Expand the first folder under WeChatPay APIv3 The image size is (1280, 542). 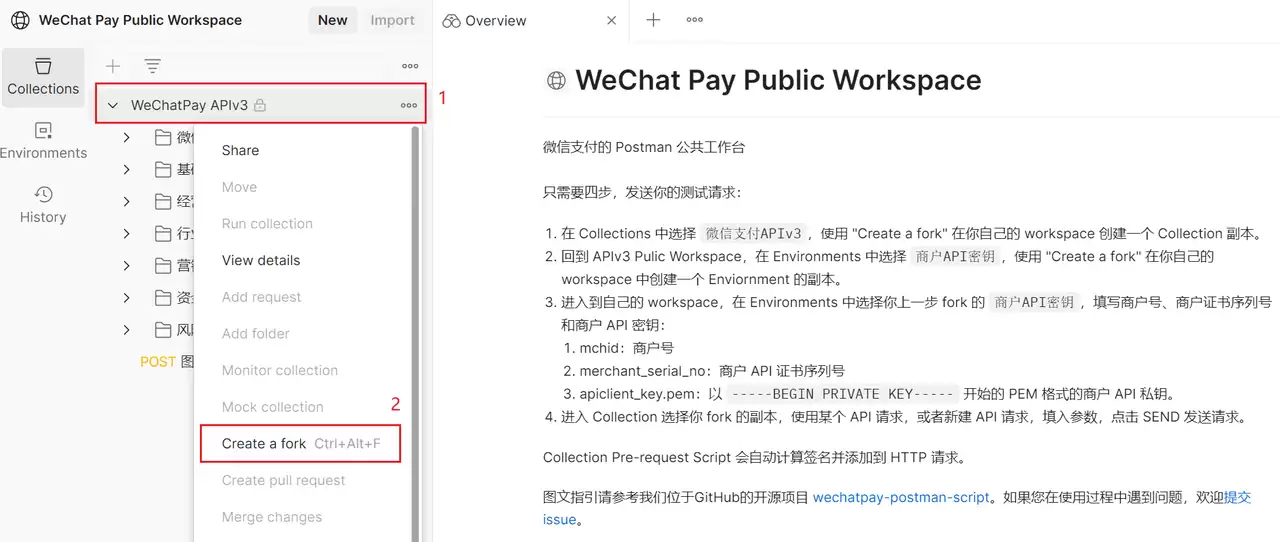[126, 137]
